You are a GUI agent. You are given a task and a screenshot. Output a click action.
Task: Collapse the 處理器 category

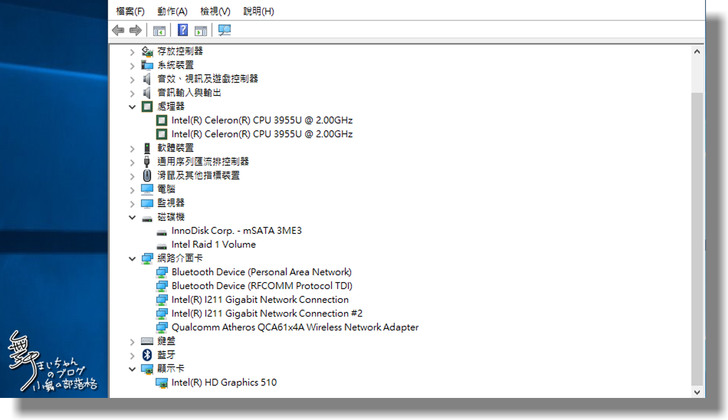132,107
